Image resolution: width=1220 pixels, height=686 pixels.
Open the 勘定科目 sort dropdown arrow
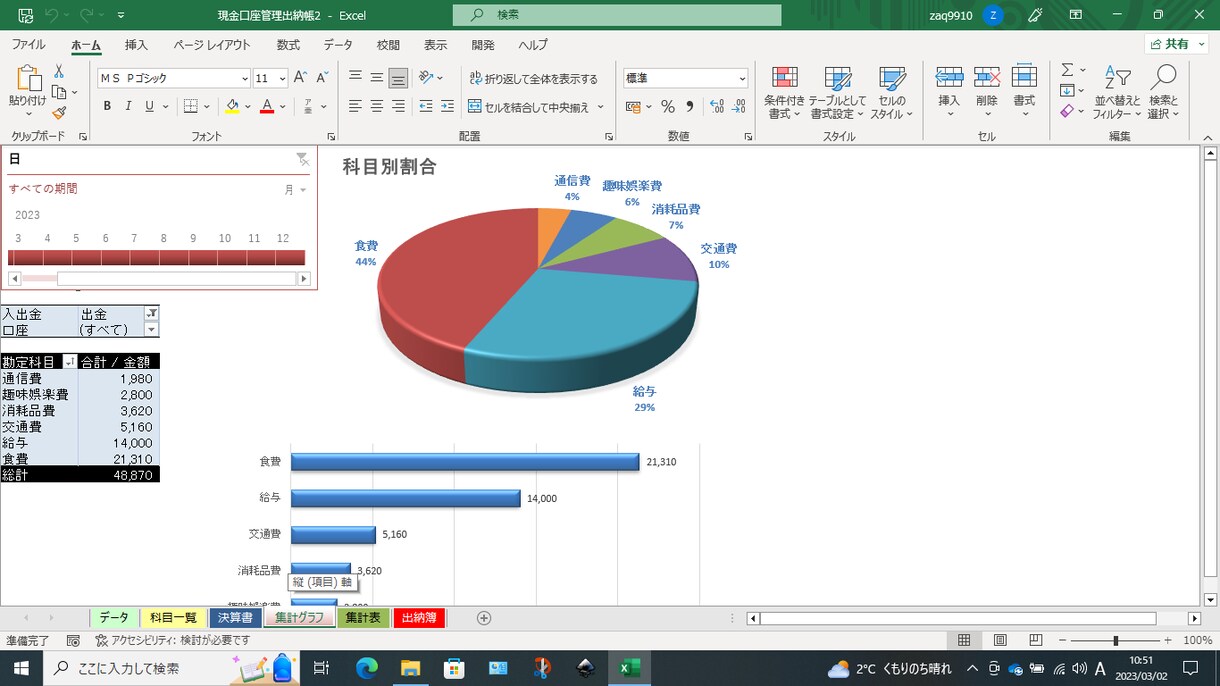click(x=69, y=362)
